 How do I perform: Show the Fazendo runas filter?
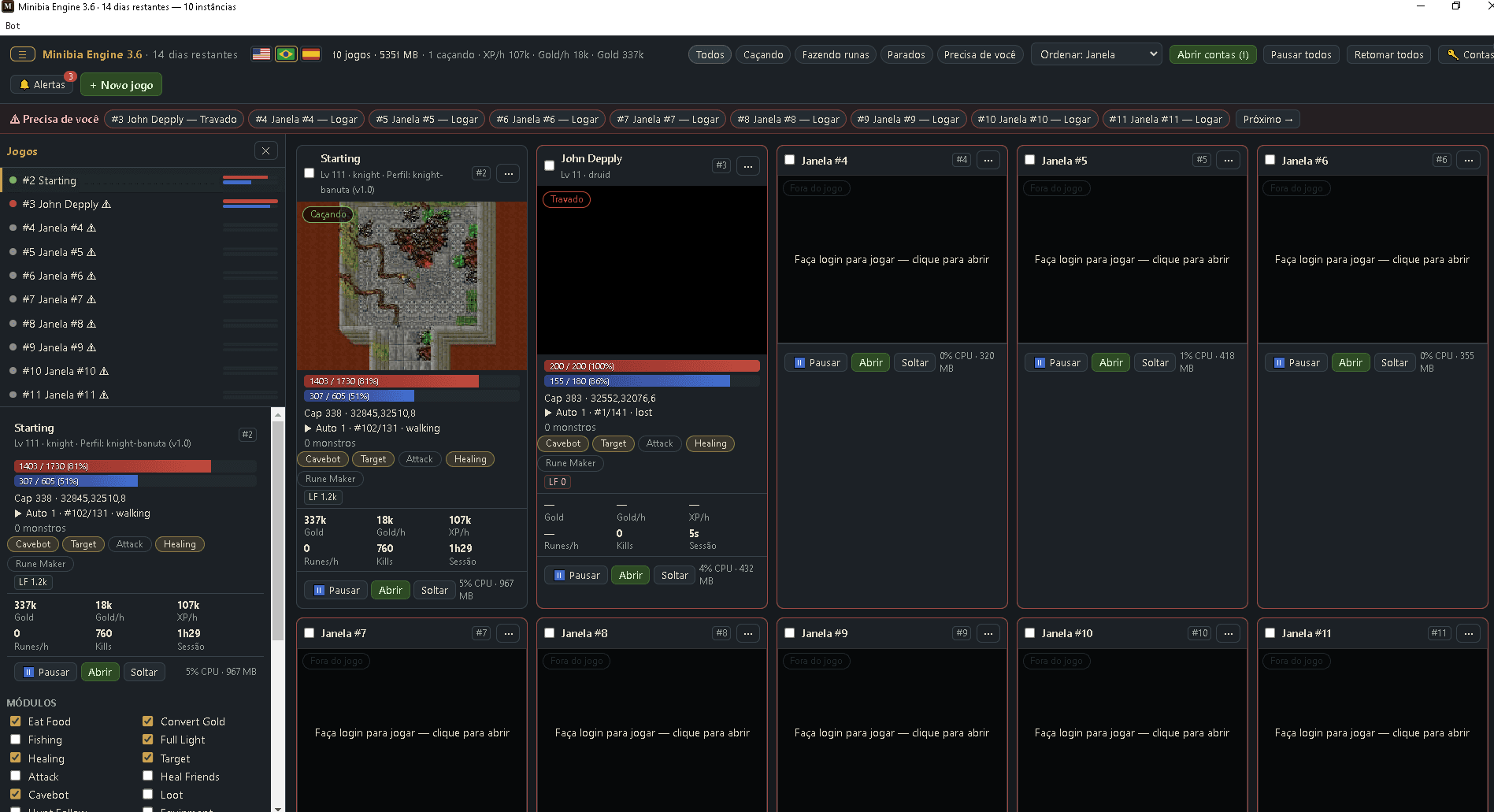point(836,54)
